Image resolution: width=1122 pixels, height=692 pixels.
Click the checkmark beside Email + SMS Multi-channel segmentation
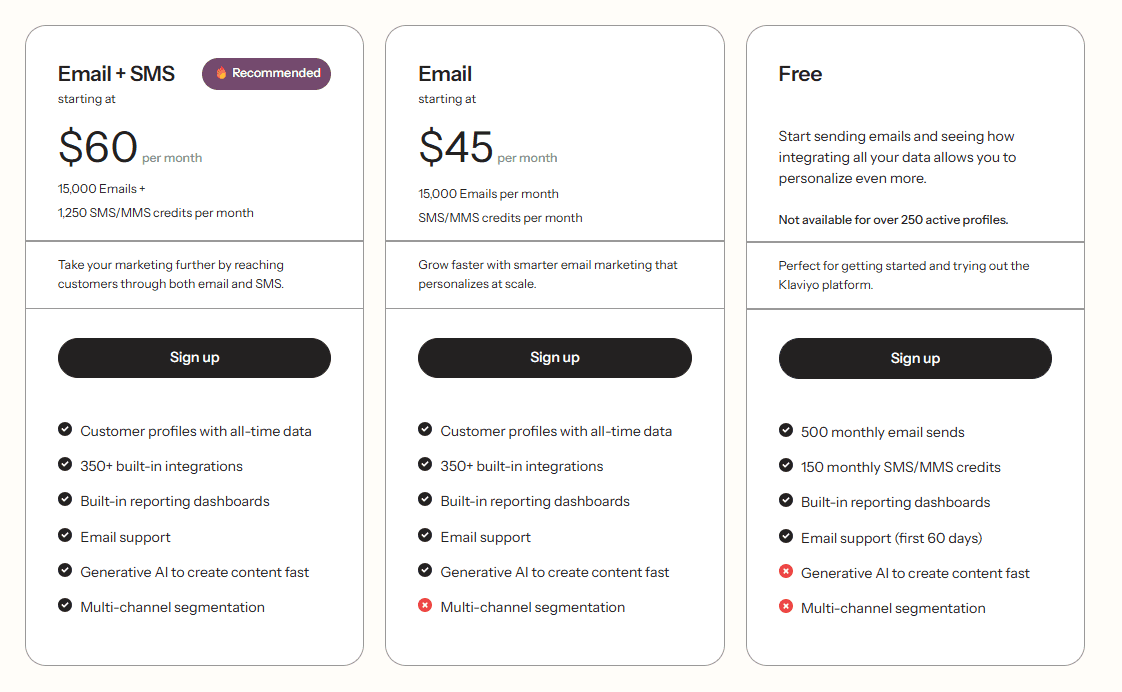pyautogui.click(x=65, y=605)
